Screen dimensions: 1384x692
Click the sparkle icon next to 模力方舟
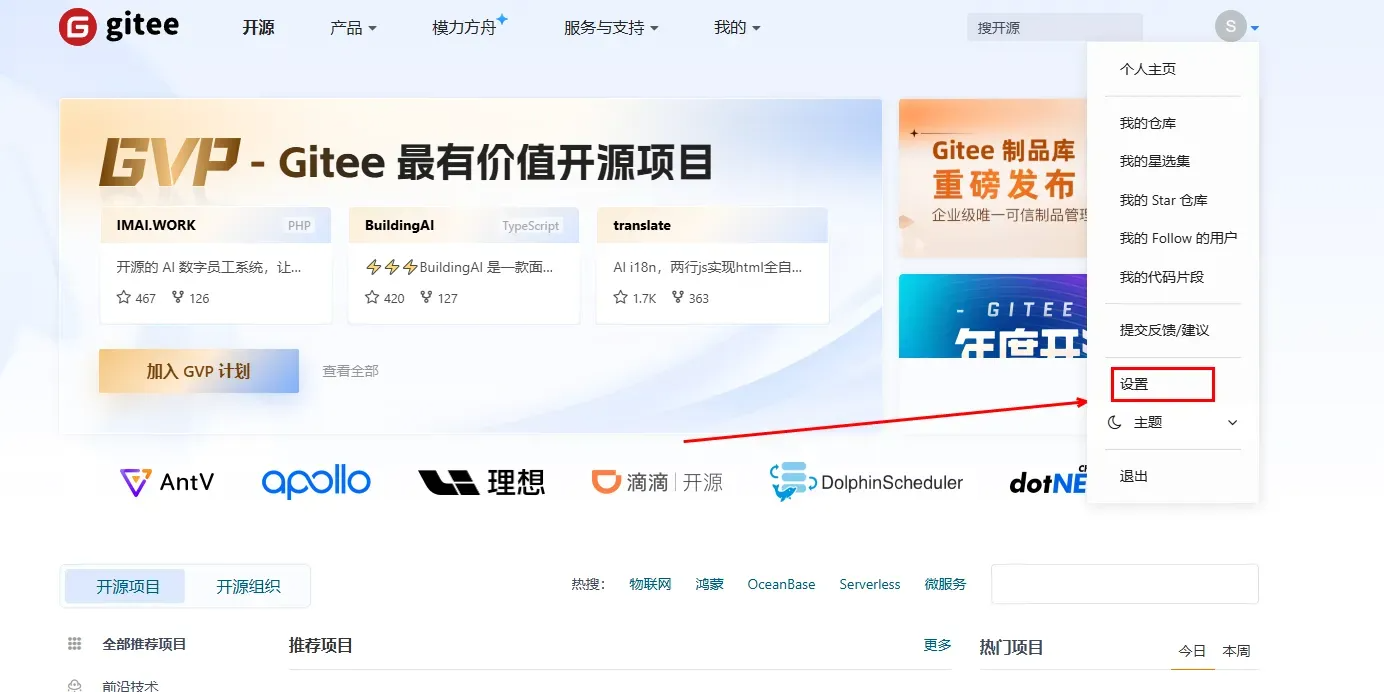click(502, 19)
